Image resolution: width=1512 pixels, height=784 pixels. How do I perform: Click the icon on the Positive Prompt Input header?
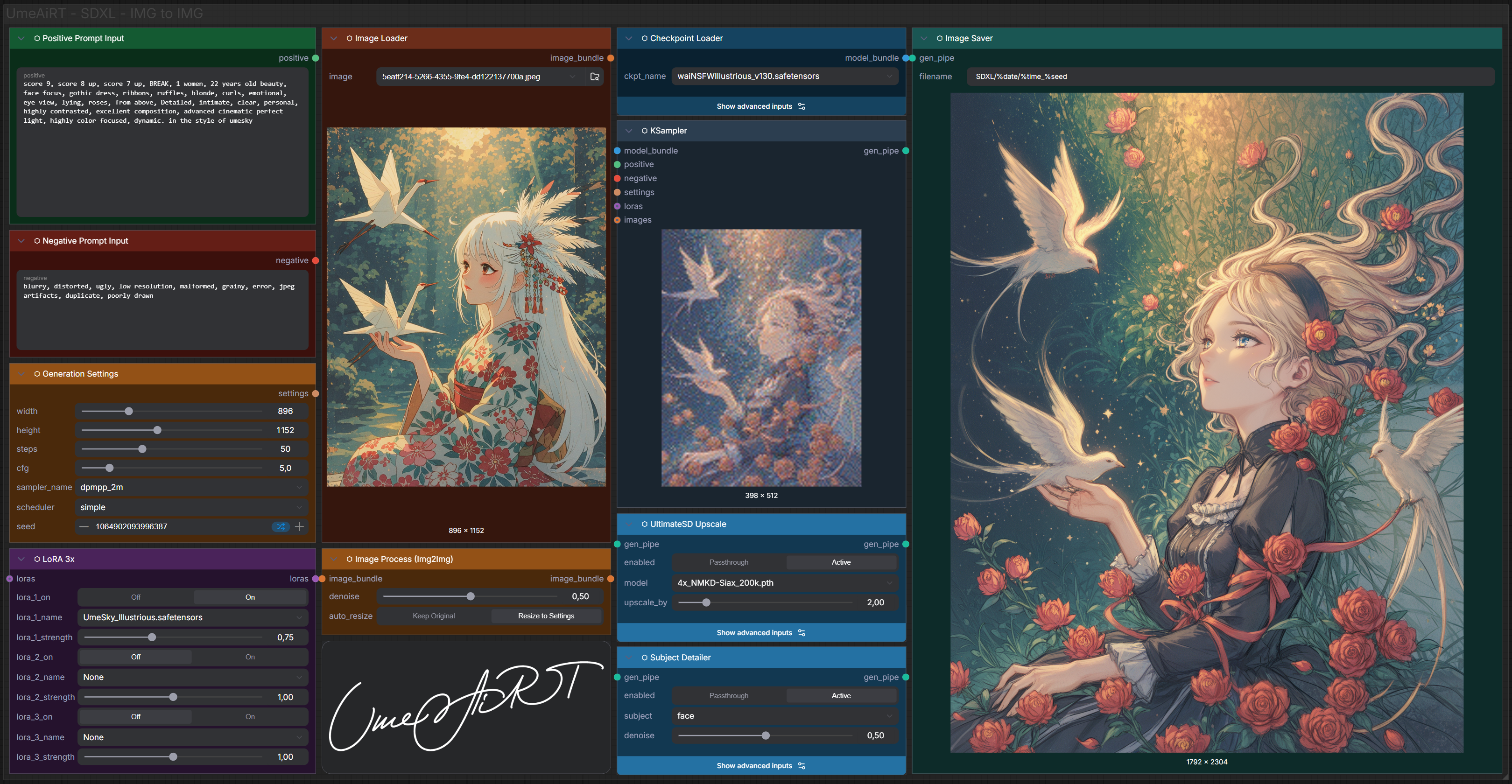(x=37, y=37)
